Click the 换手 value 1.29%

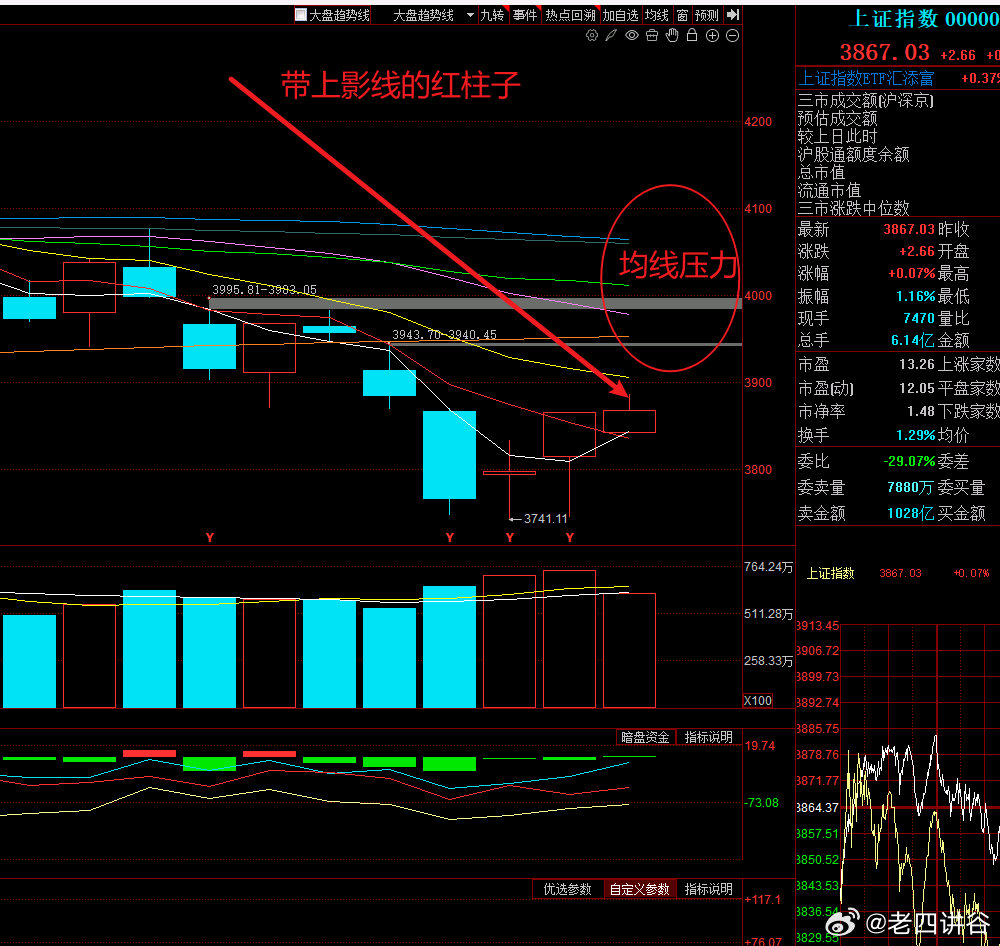click(x=915, y=435)
